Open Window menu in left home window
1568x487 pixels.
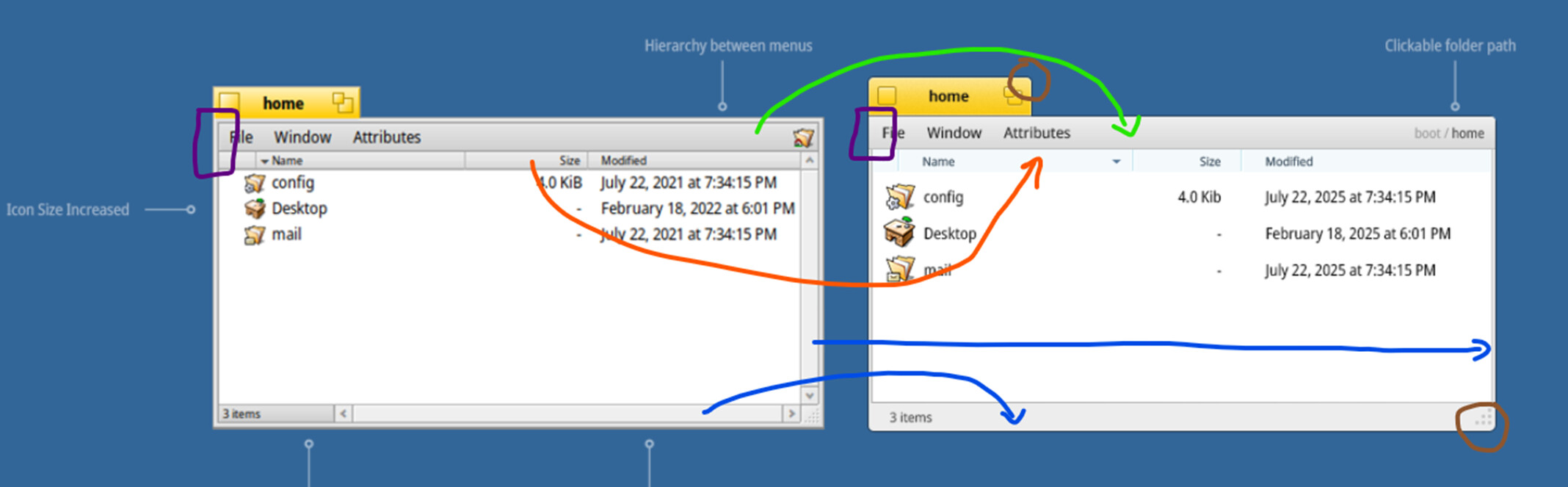click(302, 137)
